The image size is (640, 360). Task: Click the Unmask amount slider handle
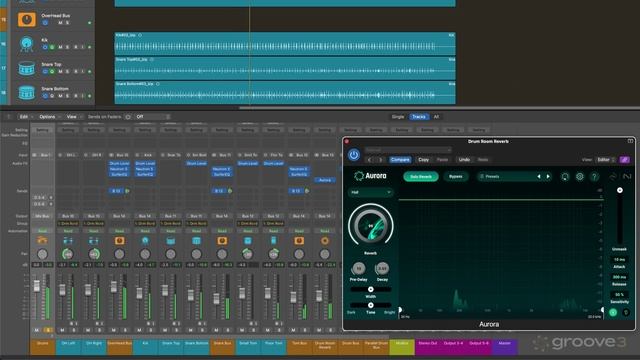coord(620,190)
